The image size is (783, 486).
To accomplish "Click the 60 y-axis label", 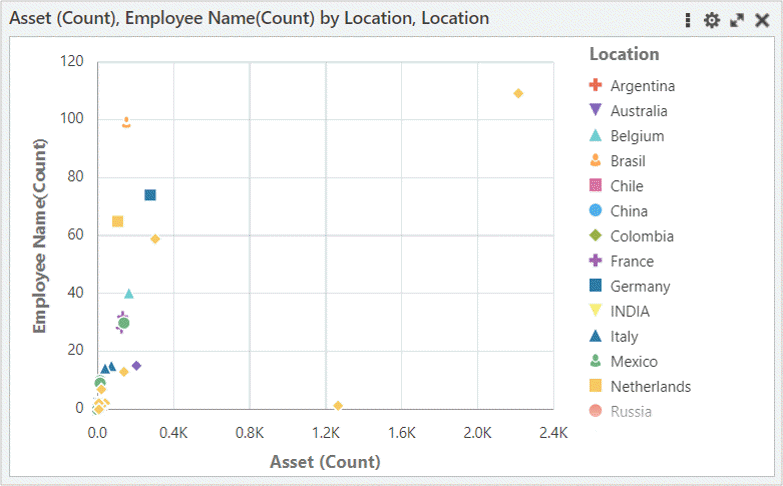I will click(x=75, y=234).
